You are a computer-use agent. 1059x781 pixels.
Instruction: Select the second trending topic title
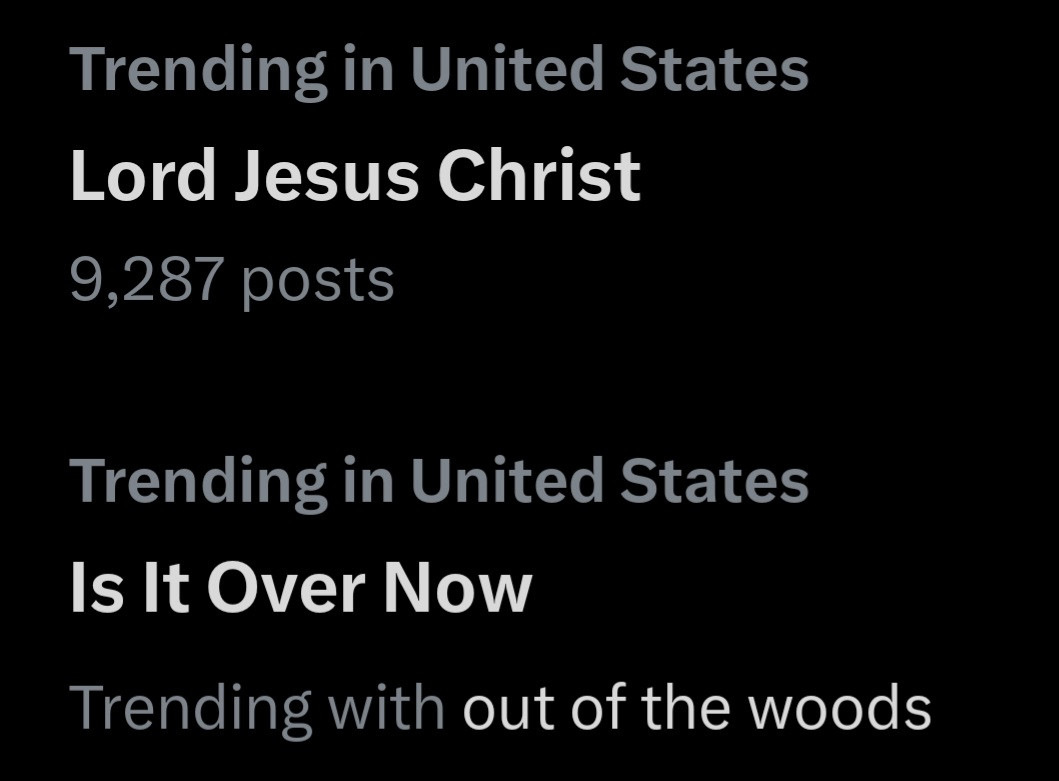point(300,587)
